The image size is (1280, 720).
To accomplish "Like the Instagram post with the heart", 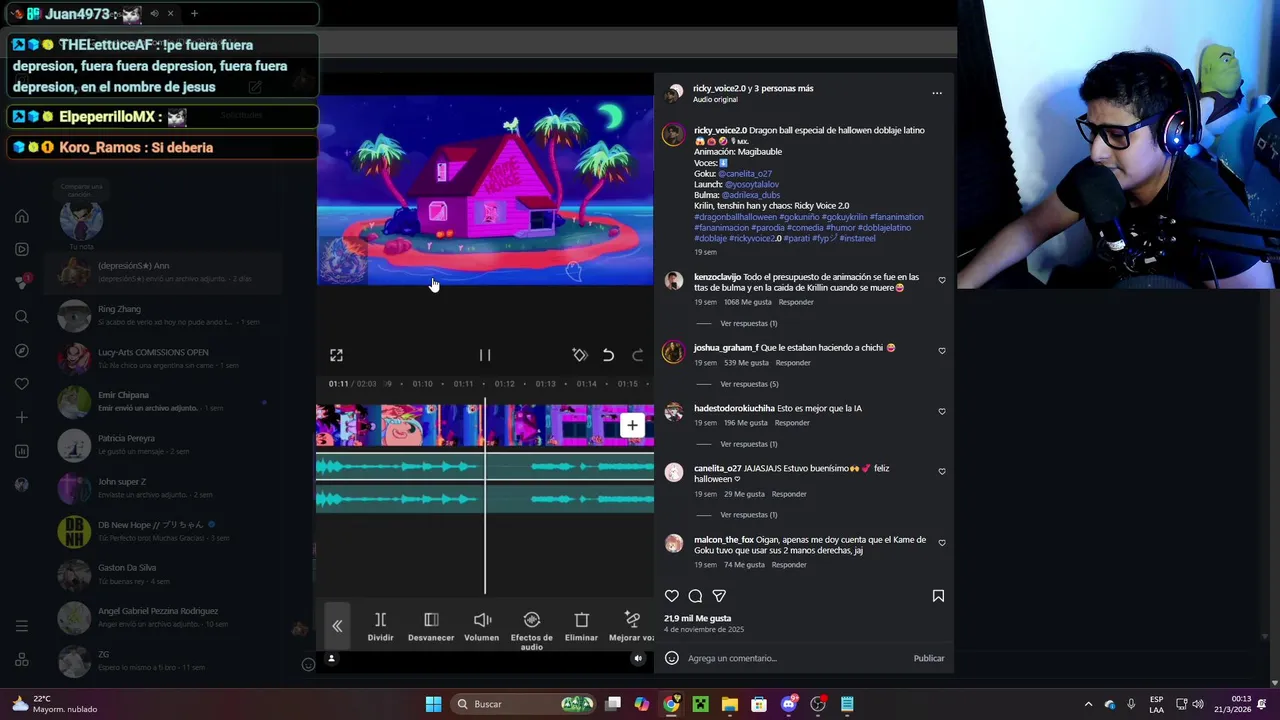I will (672, 596).
